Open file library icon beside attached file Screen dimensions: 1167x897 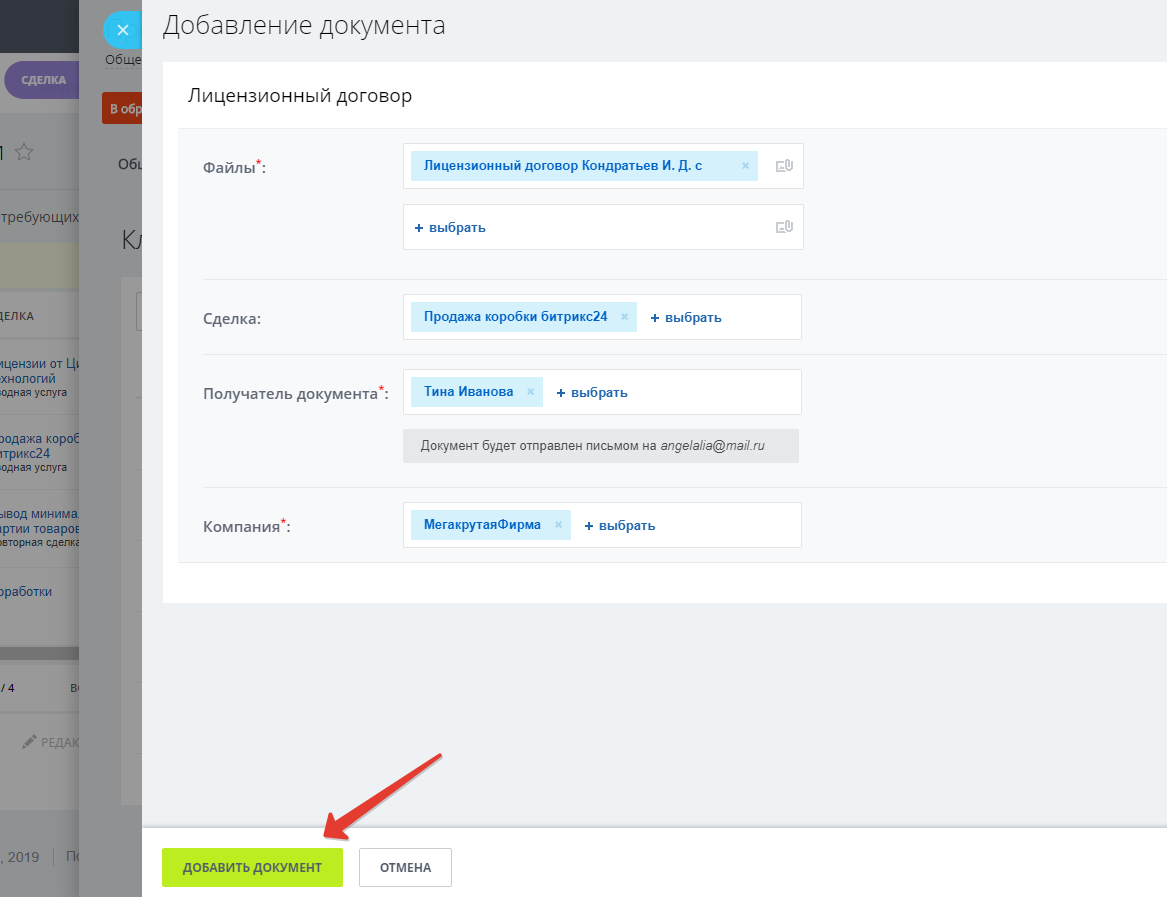784,166
